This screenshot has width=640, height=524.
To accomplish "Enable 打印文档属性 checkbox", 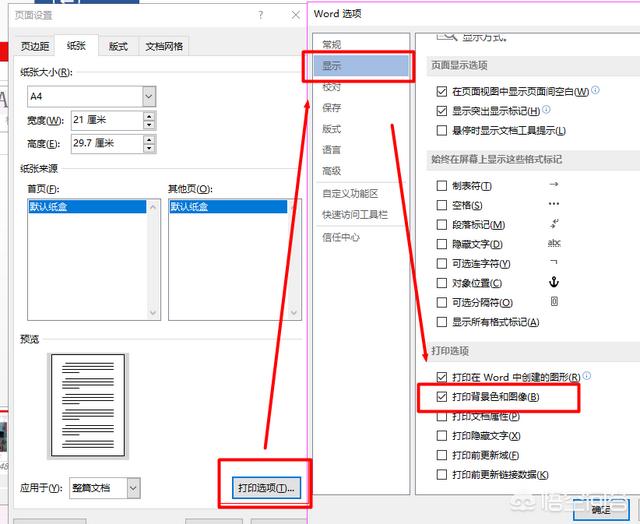I will point(442,416).
